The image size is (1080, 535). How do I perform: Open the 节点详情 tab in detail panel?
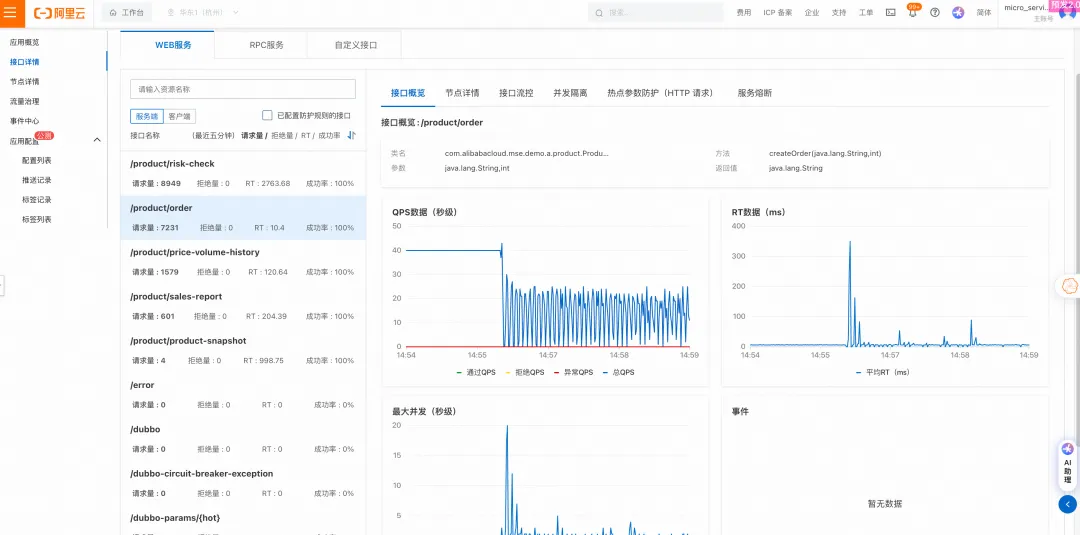pos(462,93)
